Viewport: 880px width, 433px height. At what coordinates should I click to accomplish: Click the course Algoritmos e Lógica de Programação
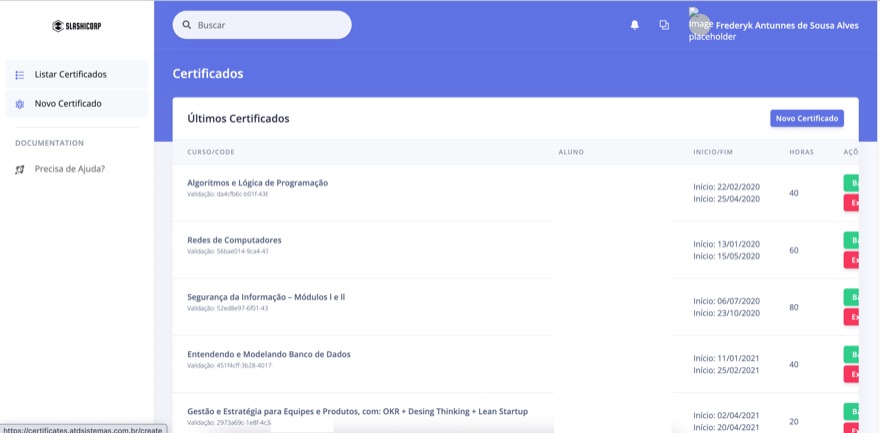(258, 183)
